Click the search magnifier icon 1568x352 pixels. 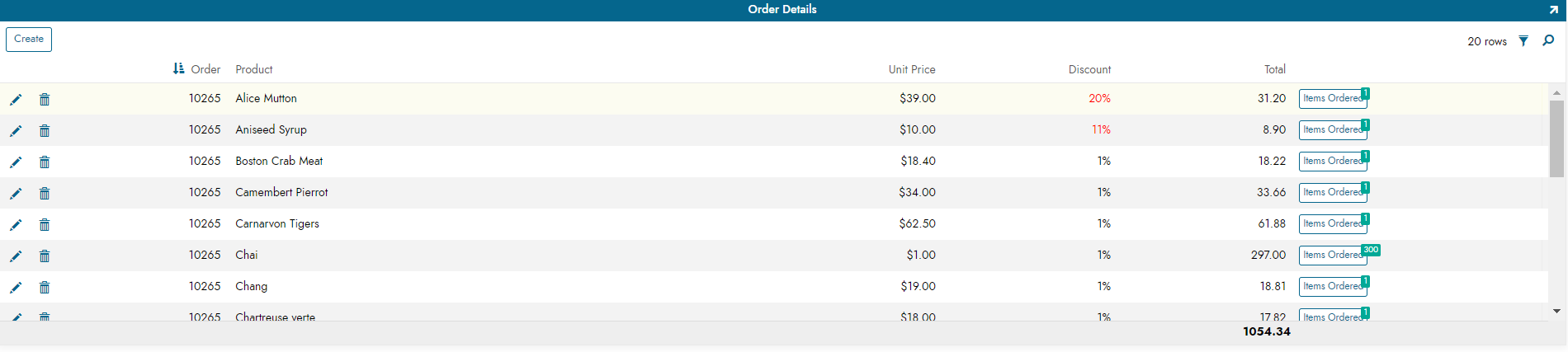tap(1548, 40)
